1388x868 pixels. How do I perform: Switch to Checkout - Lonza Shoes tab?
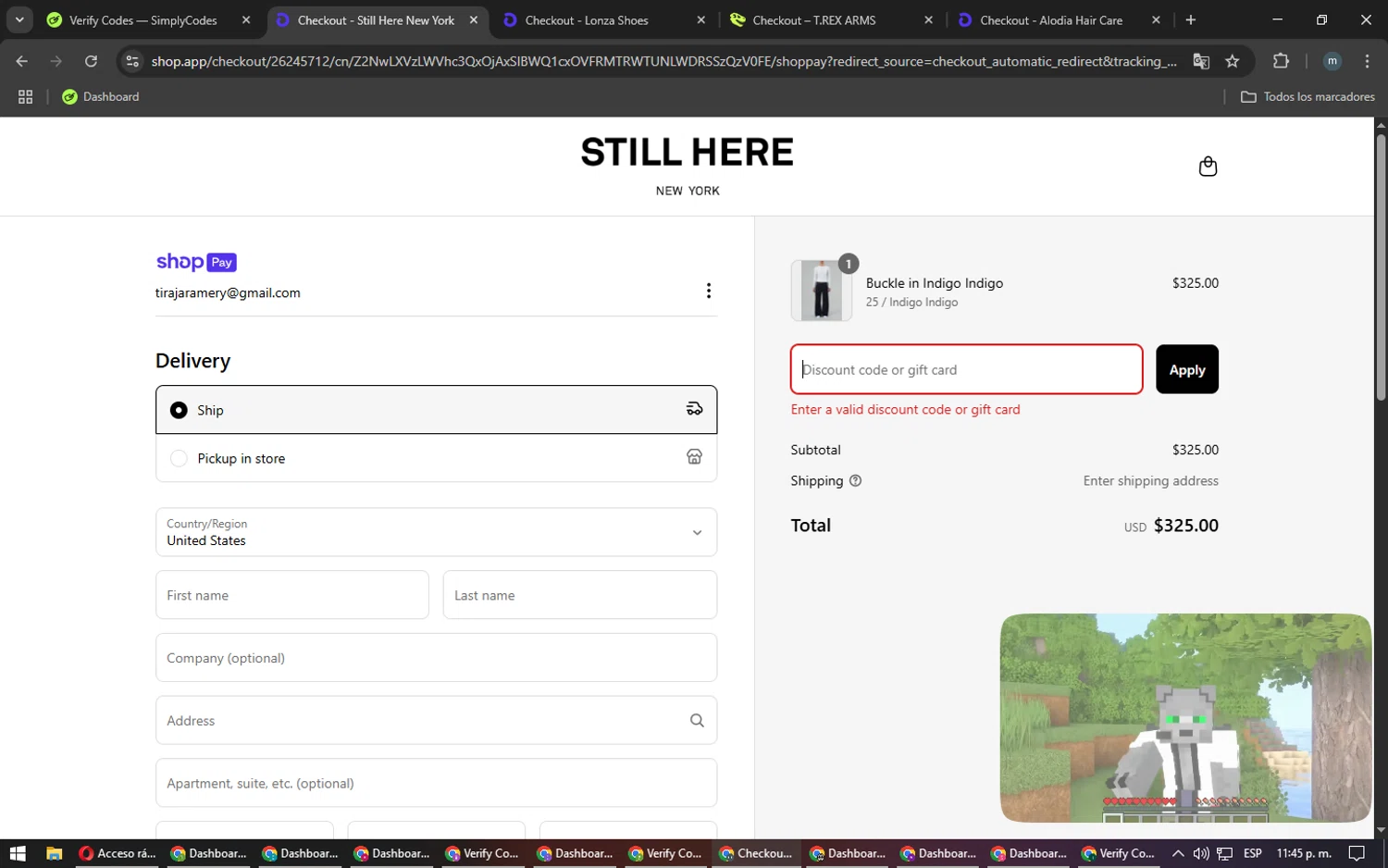coord(602,20)
